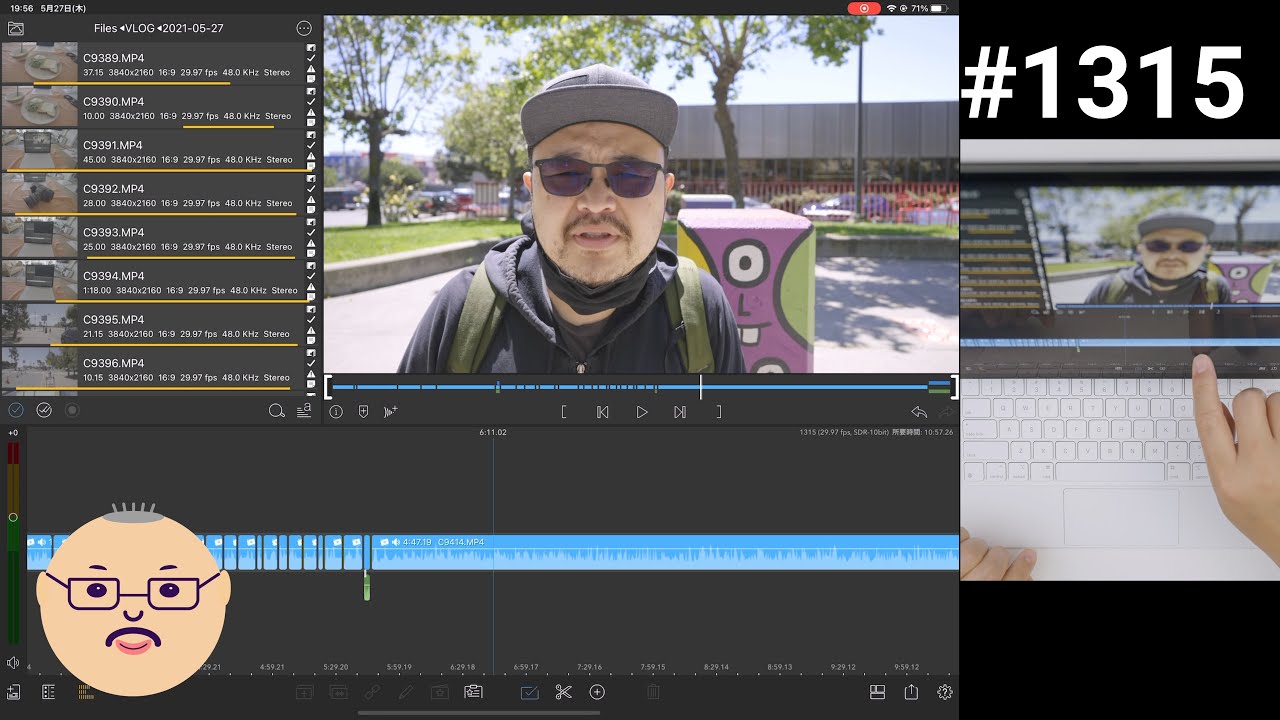Viewport: 1280px width, 720px height.
Task: Click the iPad screen recording indicator
Action: 864,8
